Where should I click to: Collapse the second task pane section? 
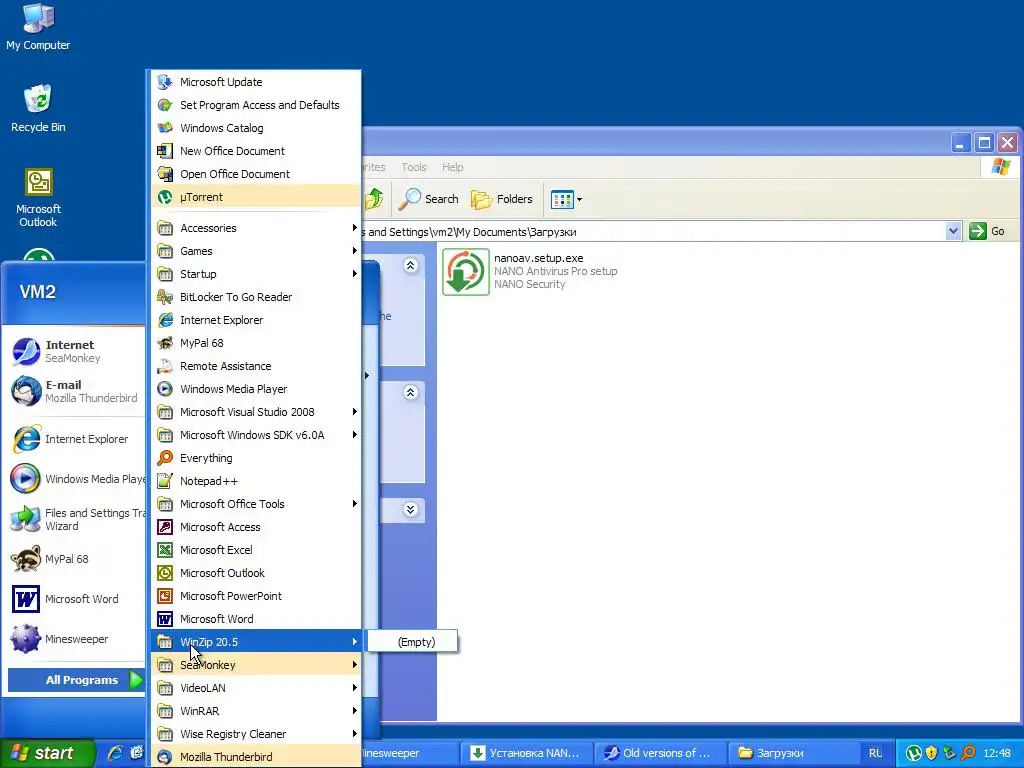(x=410, y=392)
